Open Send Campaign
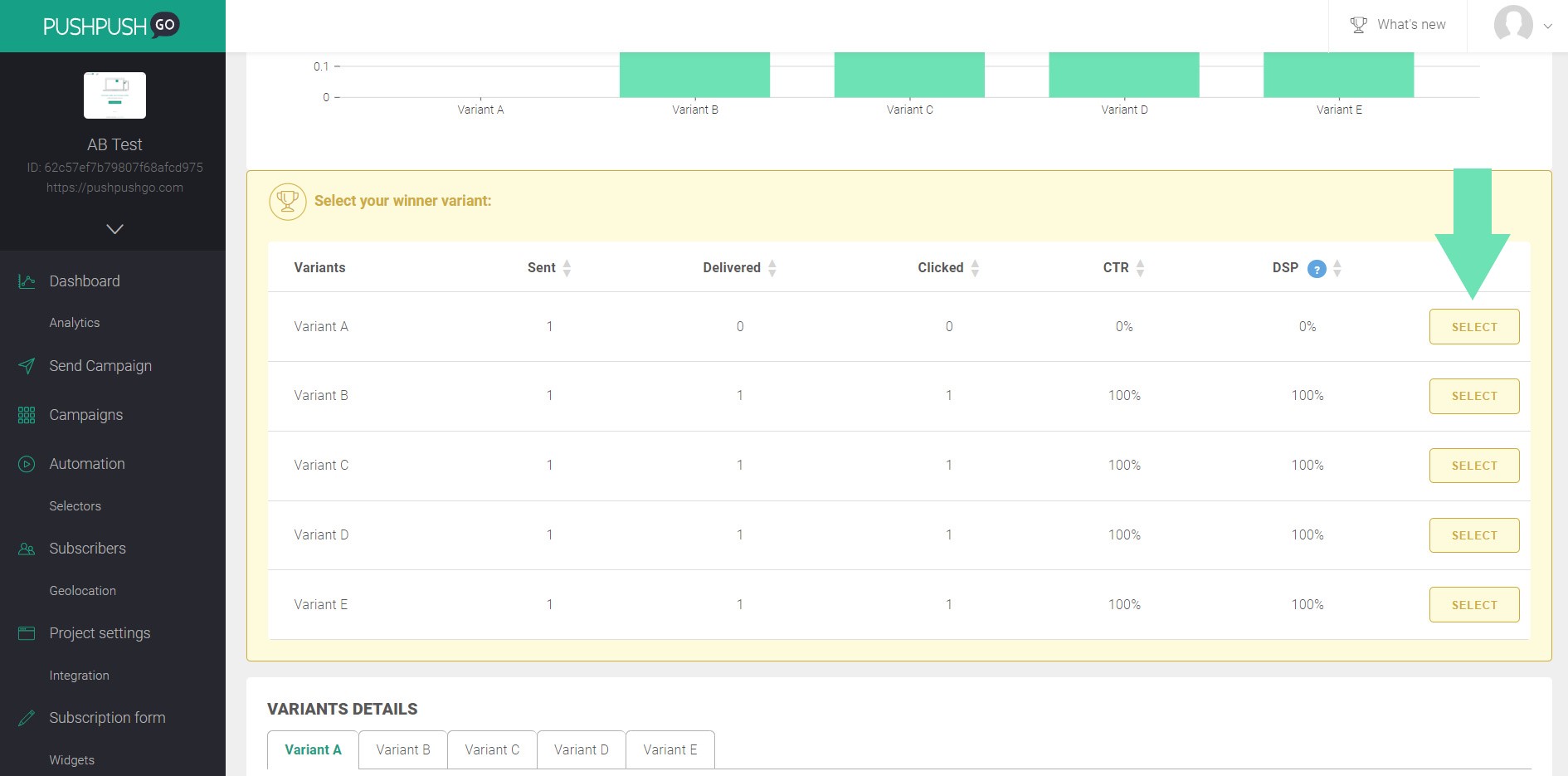 (100, 366)
